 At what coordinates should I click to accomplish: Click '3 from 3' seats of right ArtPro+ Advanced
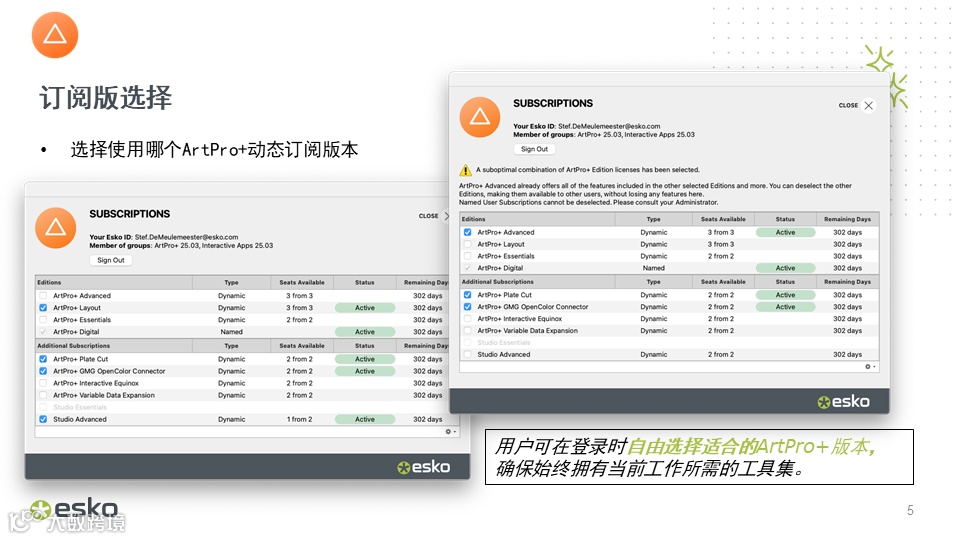tap(721, 233)
